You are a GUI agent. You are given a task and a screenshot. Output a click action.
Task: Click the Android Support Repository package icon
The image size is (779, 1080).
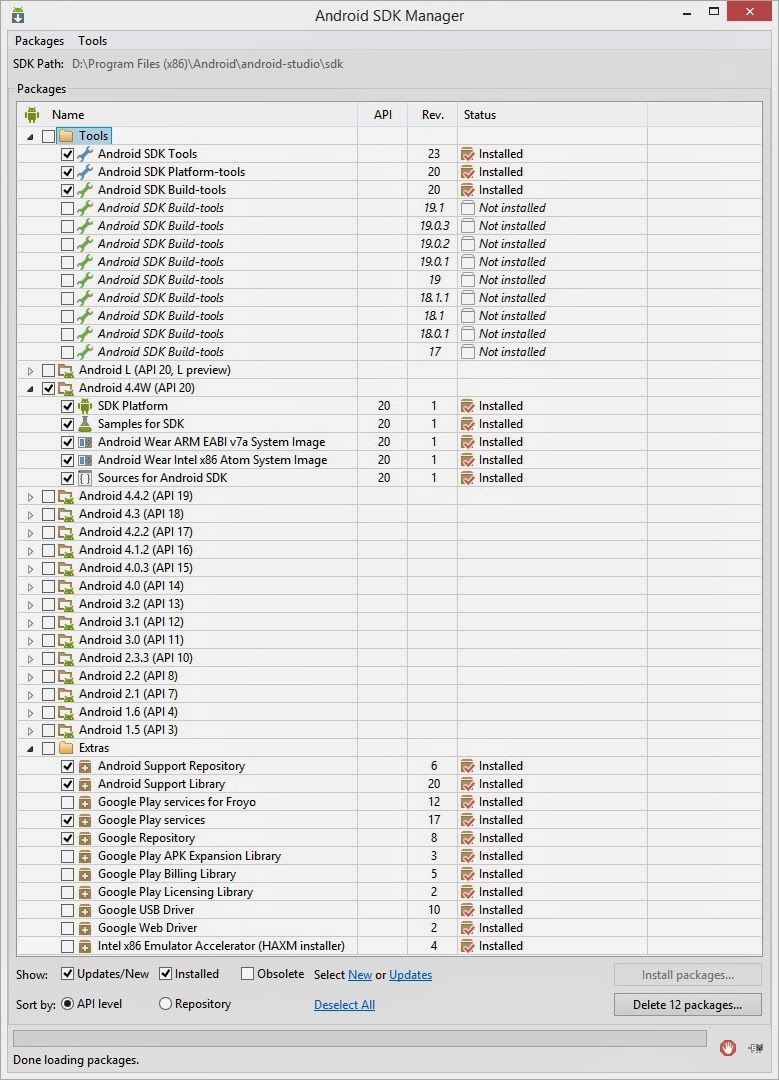tap(85, 766)
